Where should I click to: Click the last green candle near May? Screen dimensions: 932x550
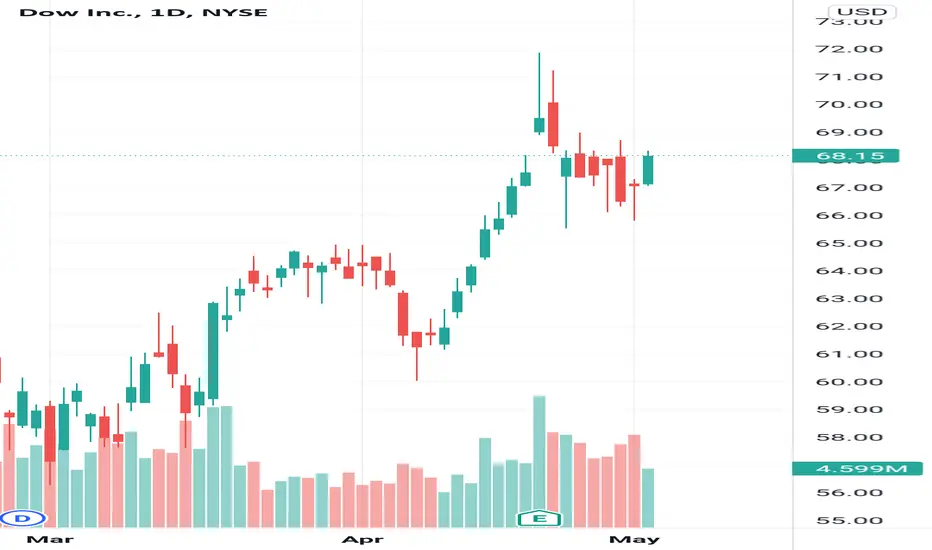[x=648, y=169]
